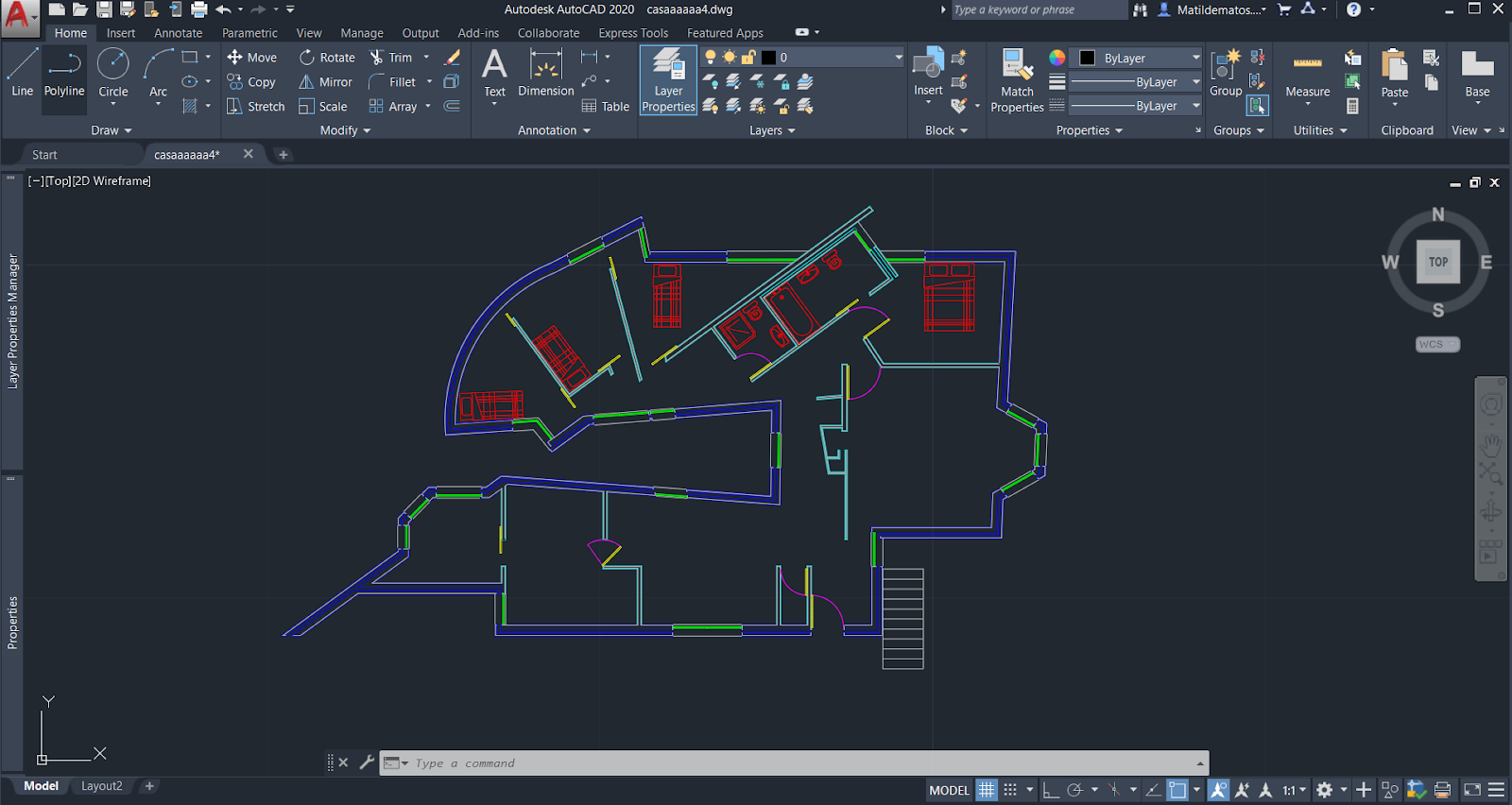Add a new drawing tab
The width and height of the screenshot is (1512, 805).
tap(283, 155)
